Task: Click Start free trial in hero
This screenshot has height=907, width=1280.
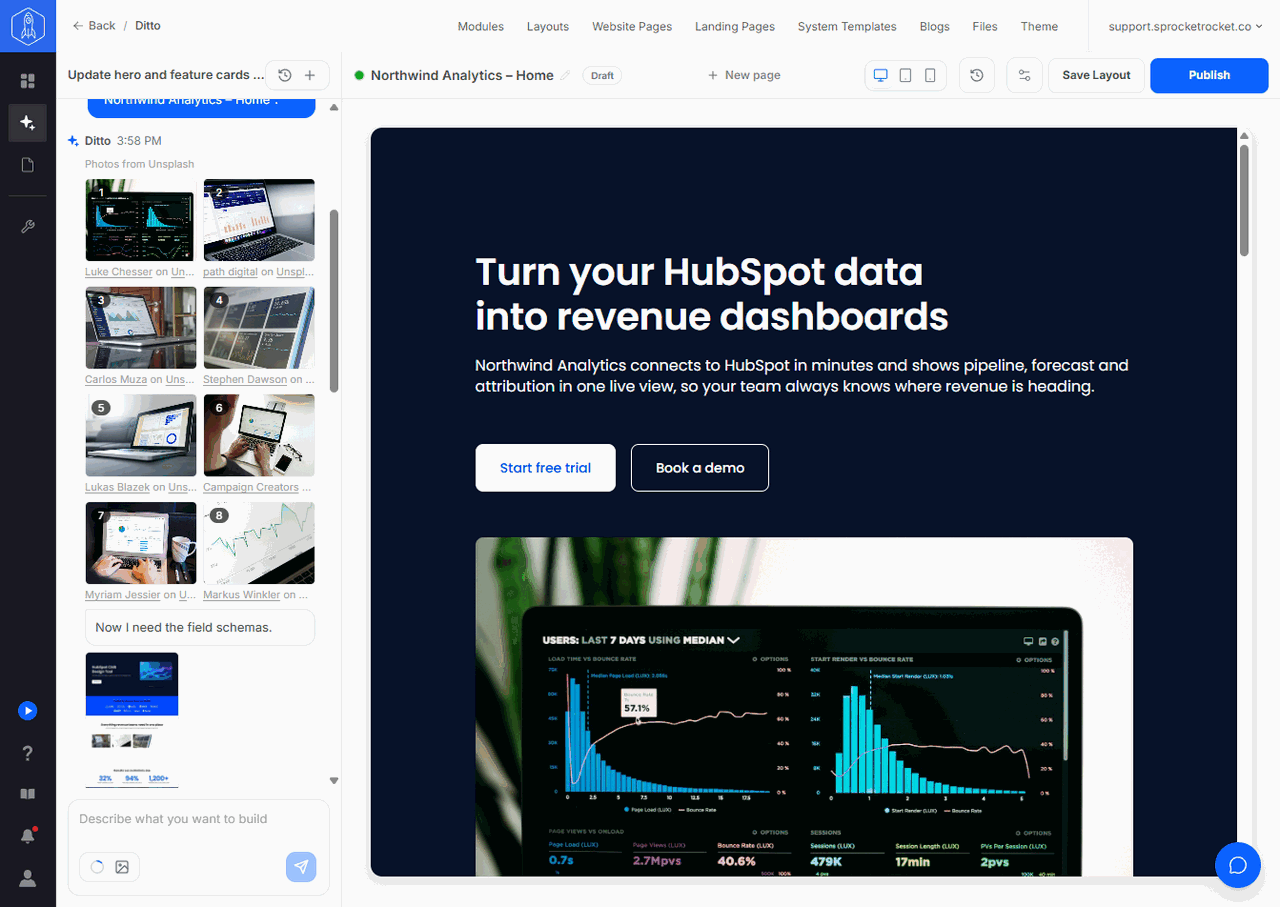Action: click(545, 468)
